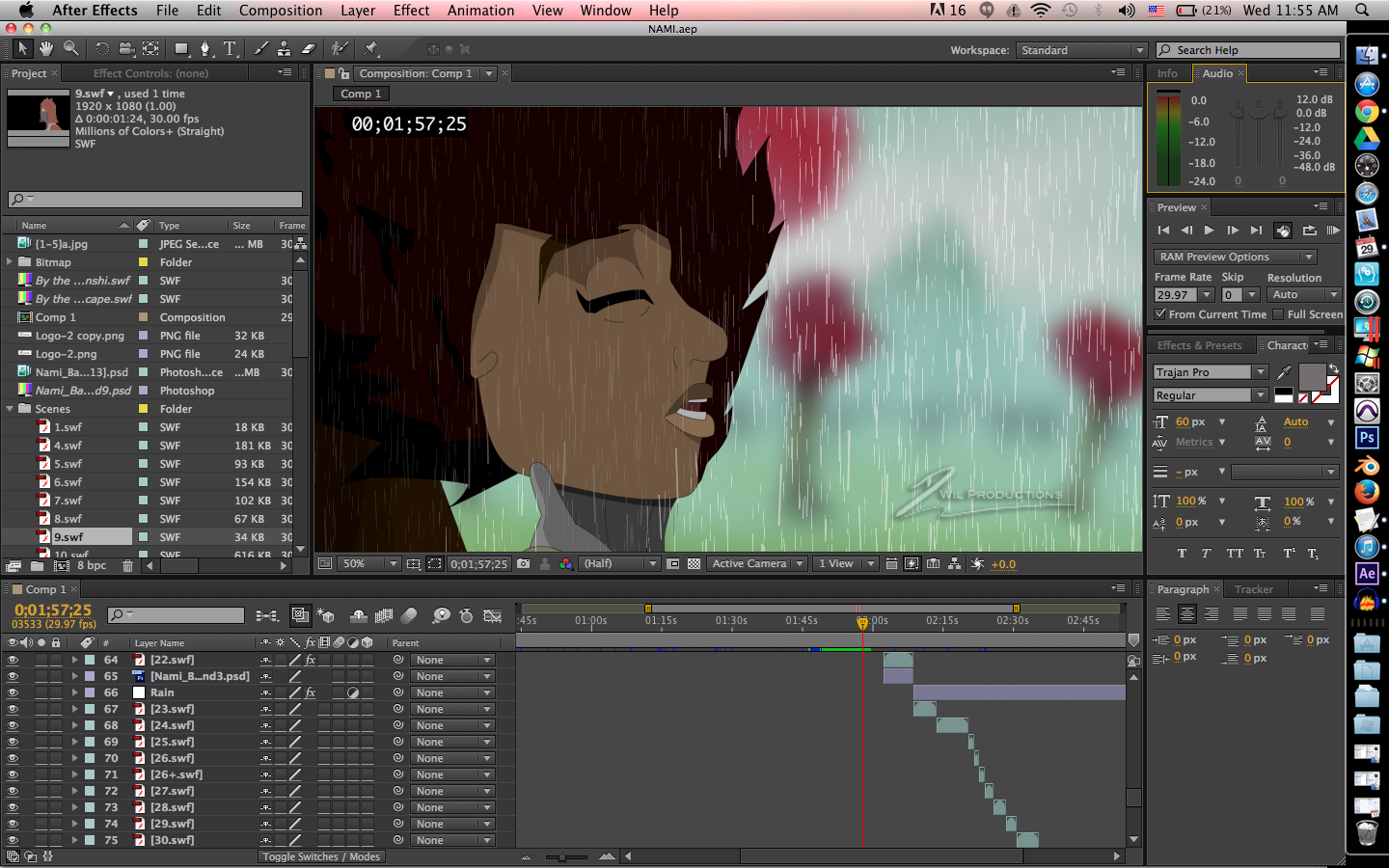Image resolution: width=1389 pixels, height=868 pixels.
Task: Select the Roto Brush tool
Action: tap(340, 48)
